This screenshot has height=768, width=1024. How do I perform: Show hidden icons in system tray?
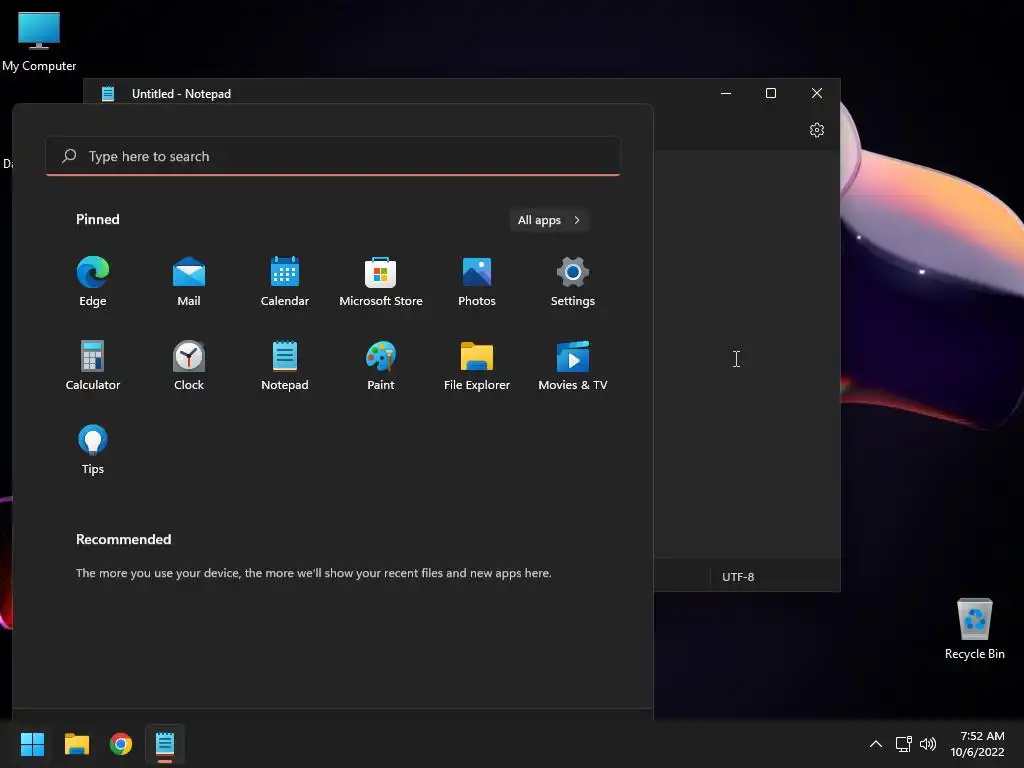876,744
